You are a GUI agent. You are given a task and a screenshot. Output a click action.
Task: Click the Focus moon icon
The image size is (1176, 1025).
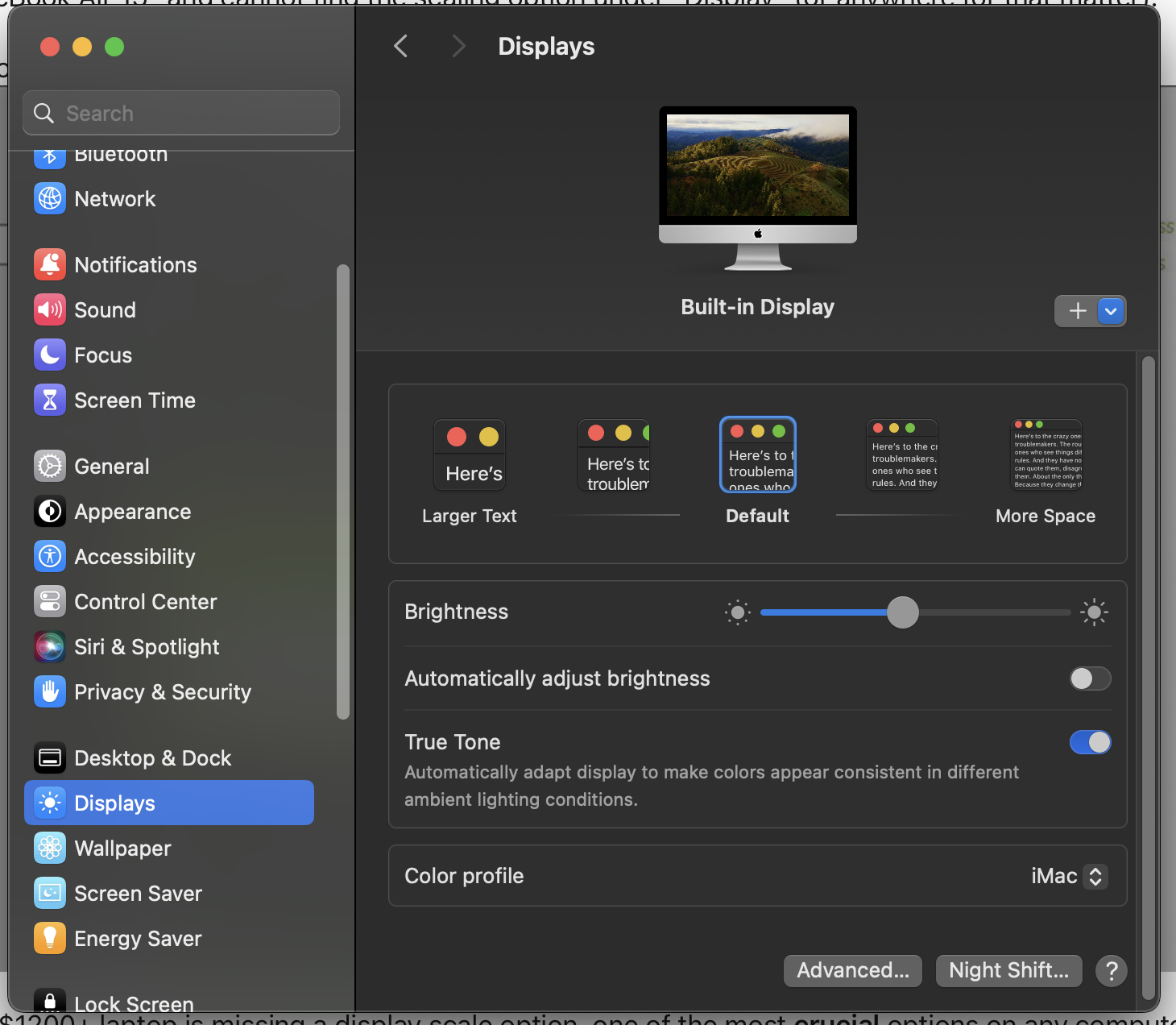tap(50, 355)
